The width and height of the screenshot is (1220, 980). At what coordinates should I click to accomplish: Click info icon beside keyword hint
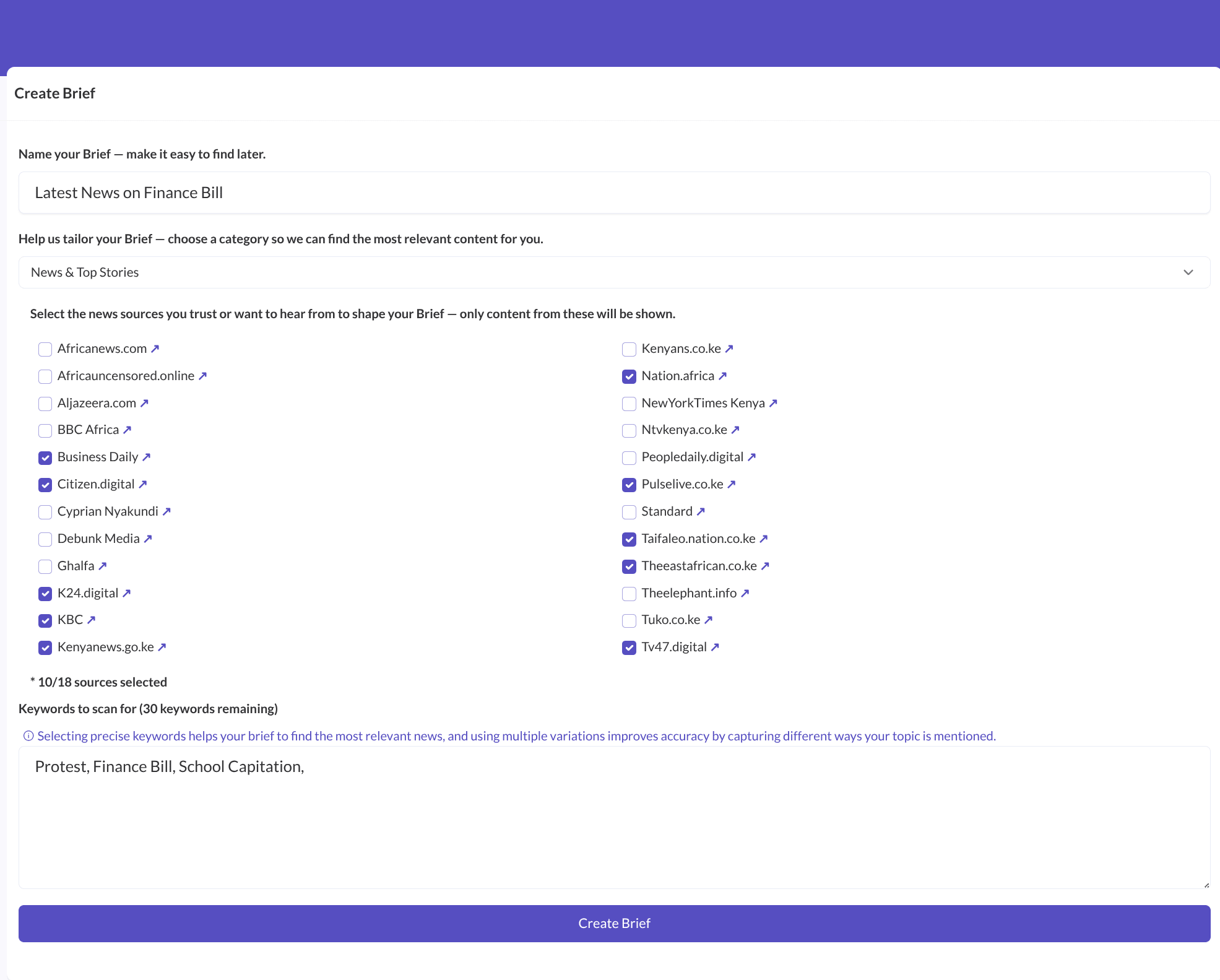(x=28, y=736)
